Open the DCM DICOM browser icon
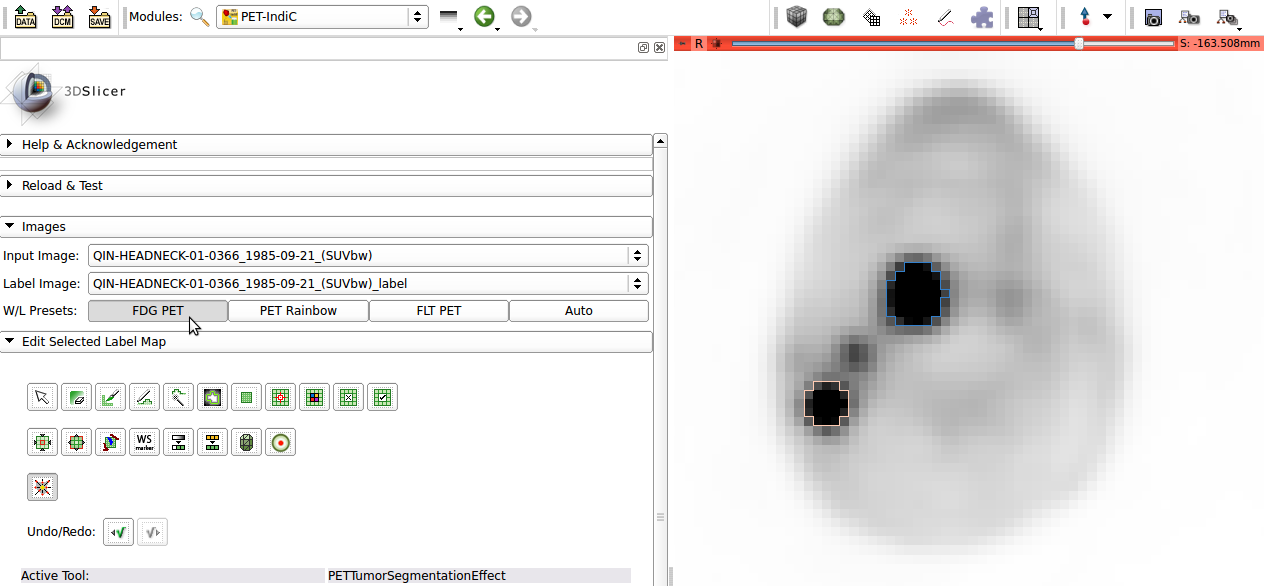The image size is (1264, 586). coord(63,17)
